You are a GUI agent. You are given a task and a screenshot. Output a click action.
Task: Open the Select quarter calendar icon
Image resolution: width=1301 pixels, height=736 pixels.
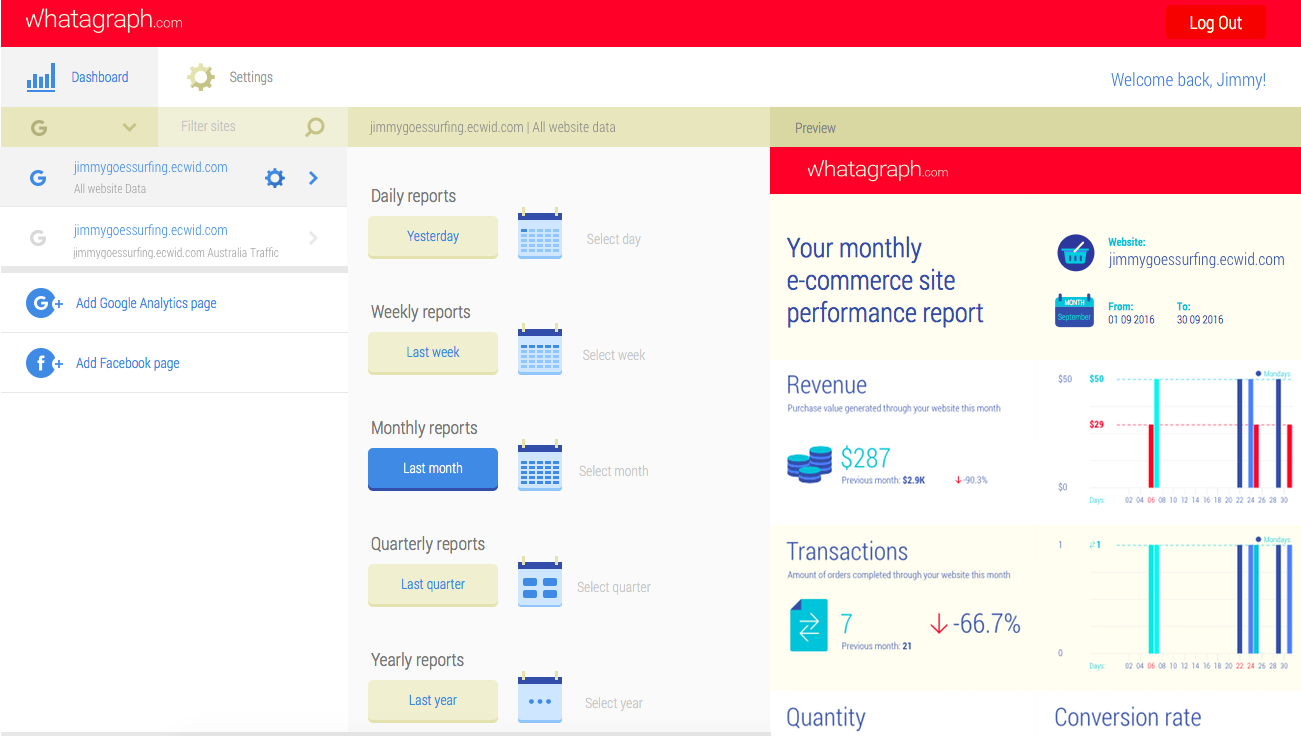tap(540, 583)
